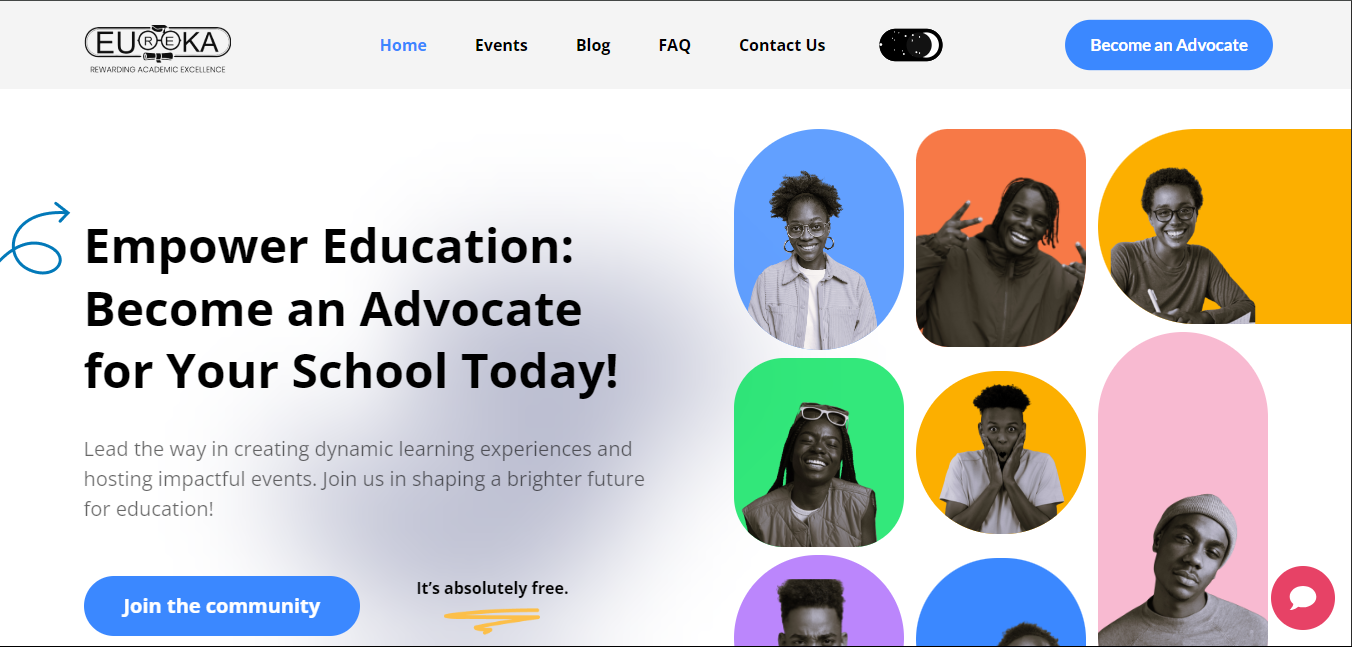Open the Blog page

[x=593, y=45]
